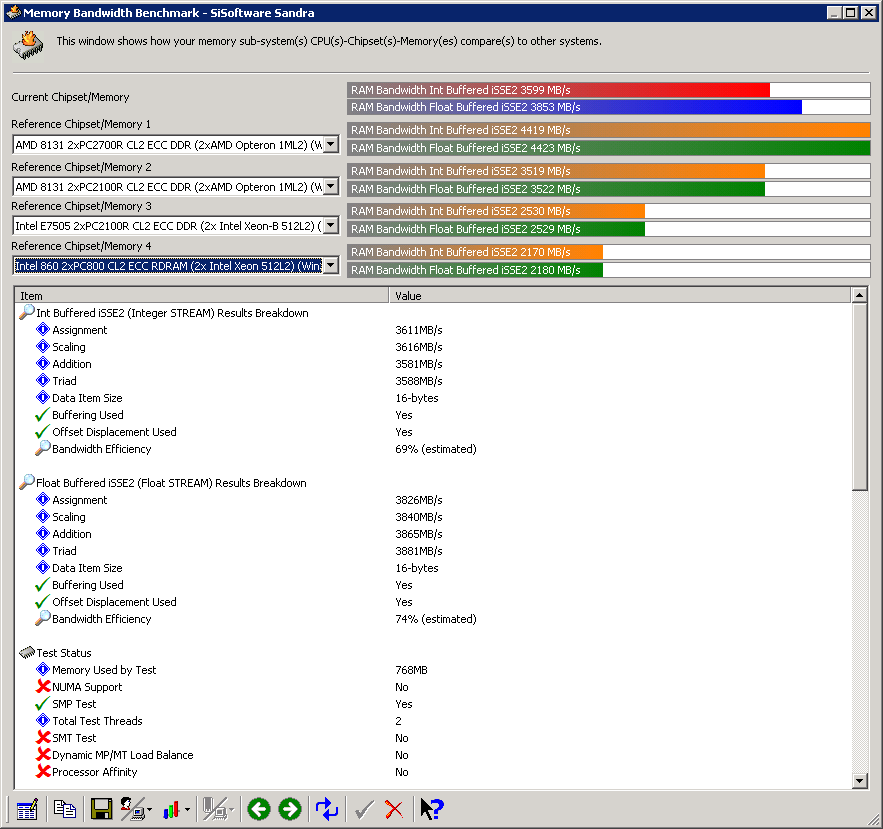Click the 3881MB/s Triad value
Image resolution: width=883 pixels, height=829 pixels.
click(418, 551)
